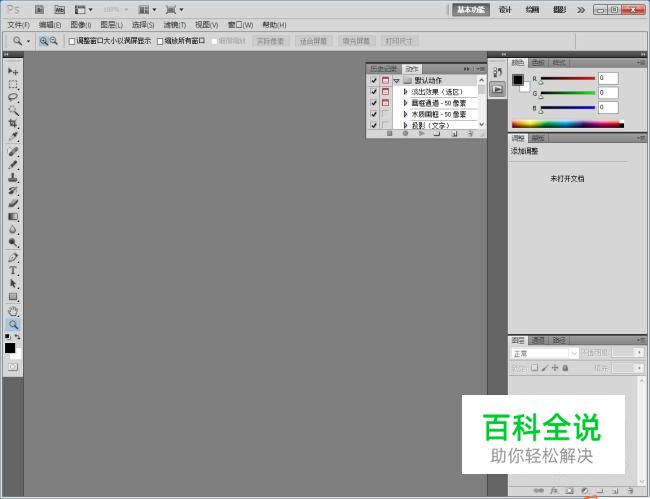This screenshot has width=650, height=499.
Task: Enable resize windows to fit checkbox
Action: click(72, 41)
